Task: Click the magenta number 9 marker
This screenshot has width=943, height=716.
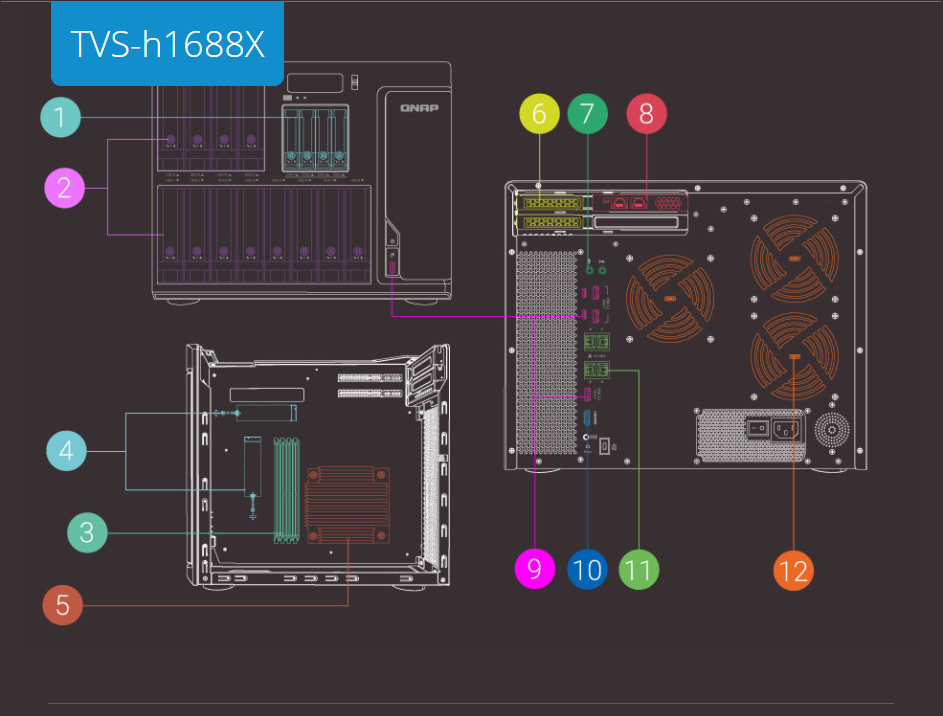Action: (534, 569)
